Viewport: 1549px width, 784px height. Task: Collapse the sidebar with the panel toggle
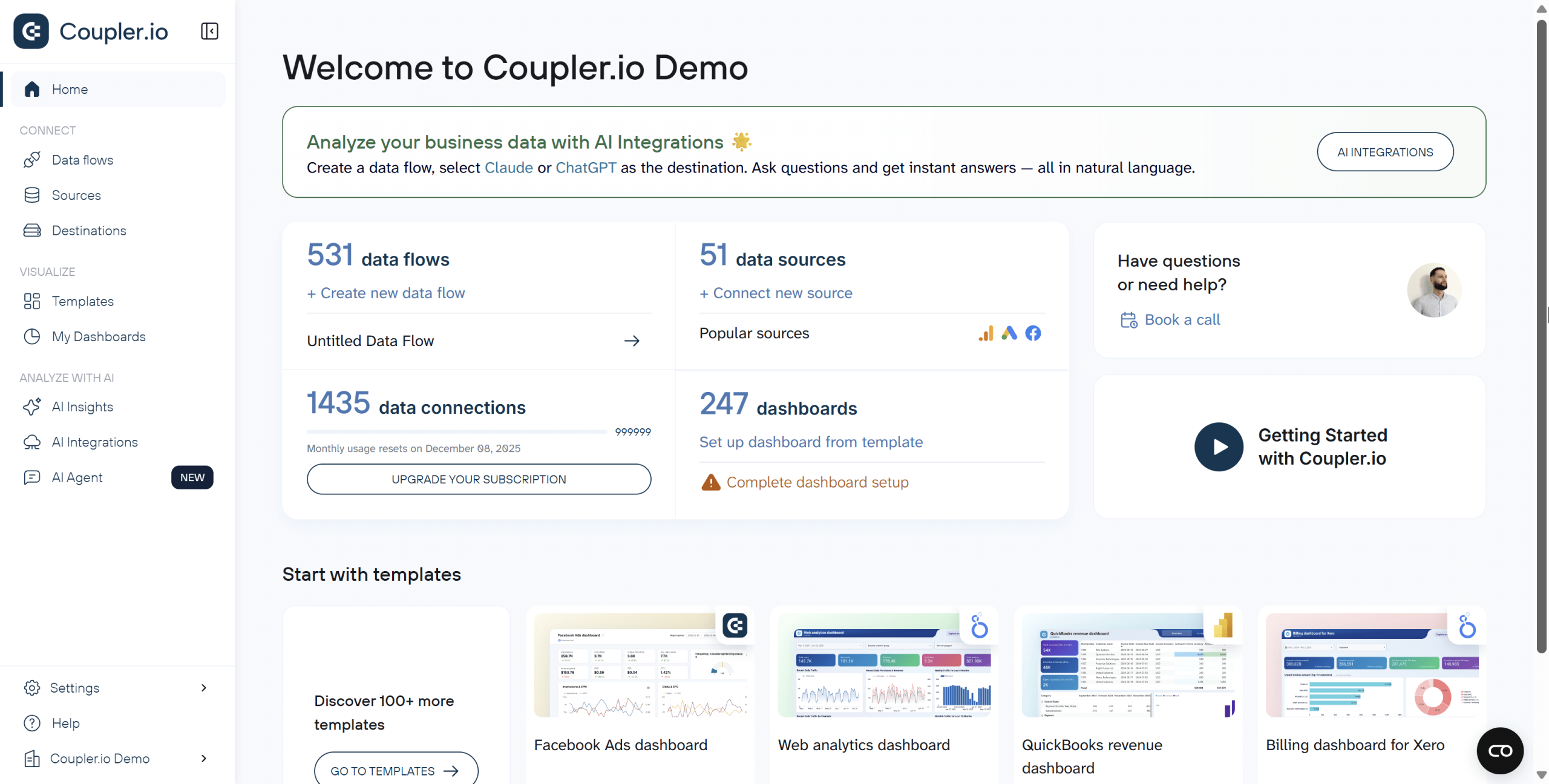tap(209, 31)
